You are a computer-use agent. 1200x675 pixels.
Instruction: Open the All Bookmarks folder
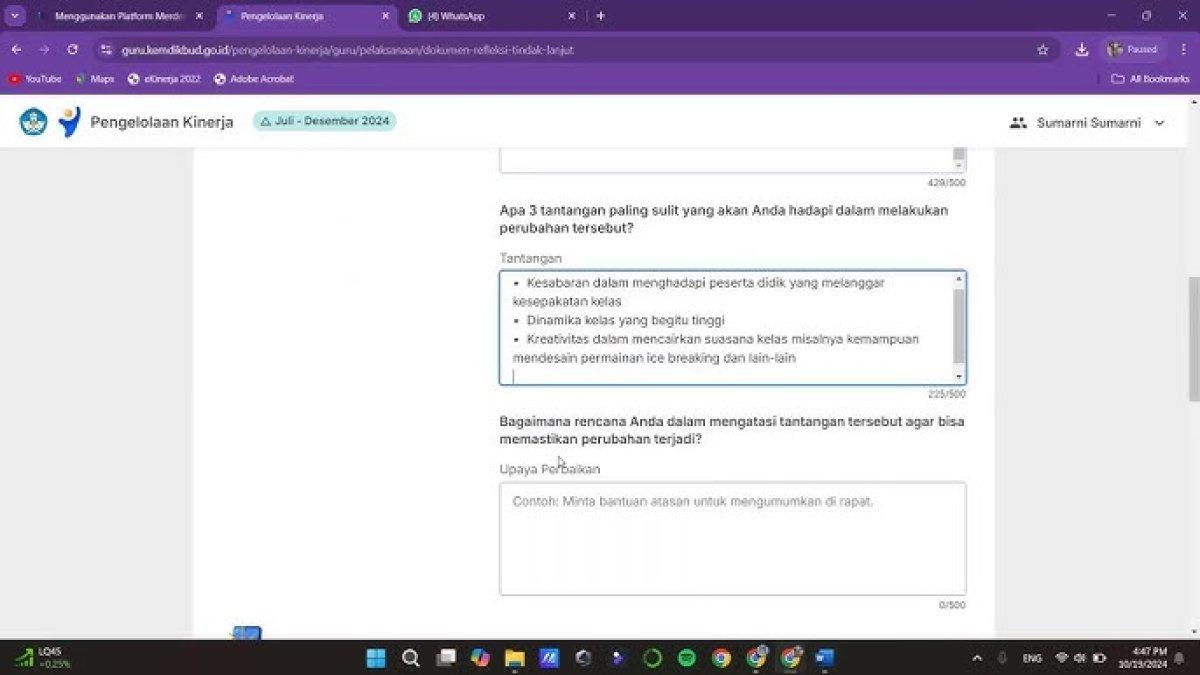point(1150,79)
